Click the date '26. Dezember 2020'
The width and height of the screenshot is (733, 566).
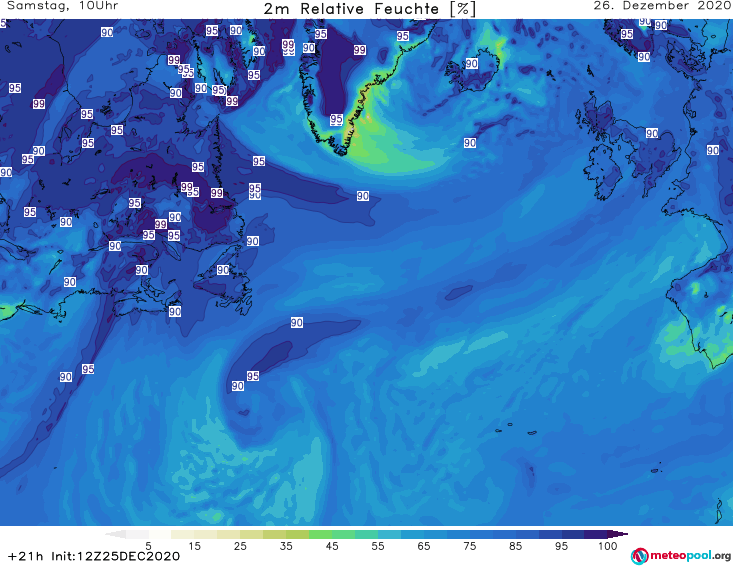pyautogui.click(x=663, y=6)
